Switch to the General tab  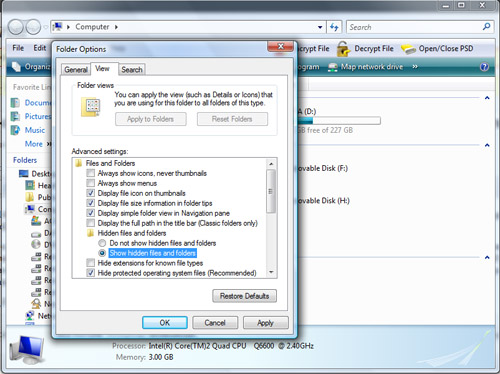click(76, 70)
